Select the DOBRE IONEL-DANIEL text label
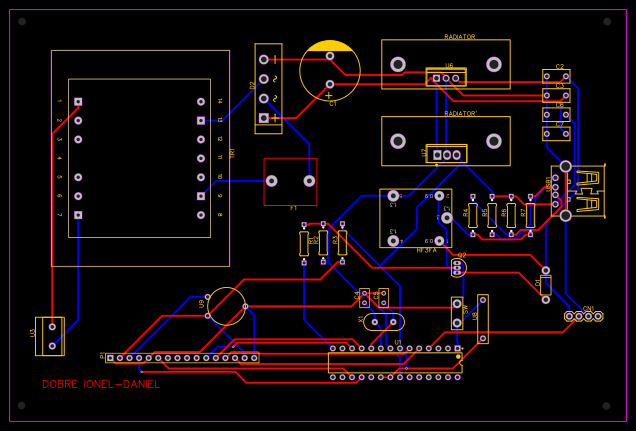This screenshot has width=636, height=431. point(100,385)
